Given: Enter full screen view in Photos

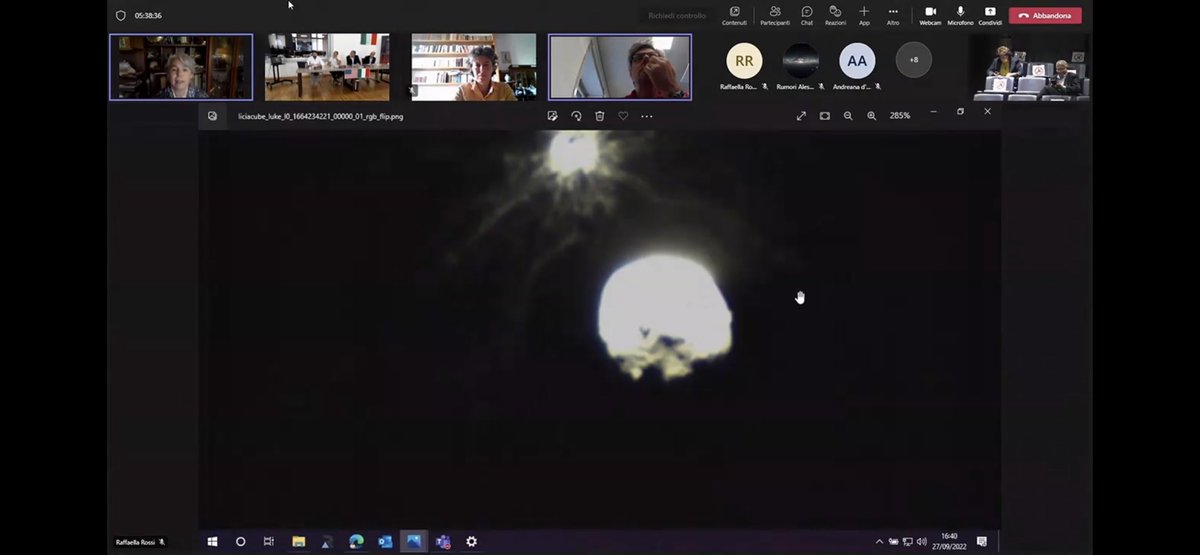Looking at the screenshot, I should coord(801,116).
